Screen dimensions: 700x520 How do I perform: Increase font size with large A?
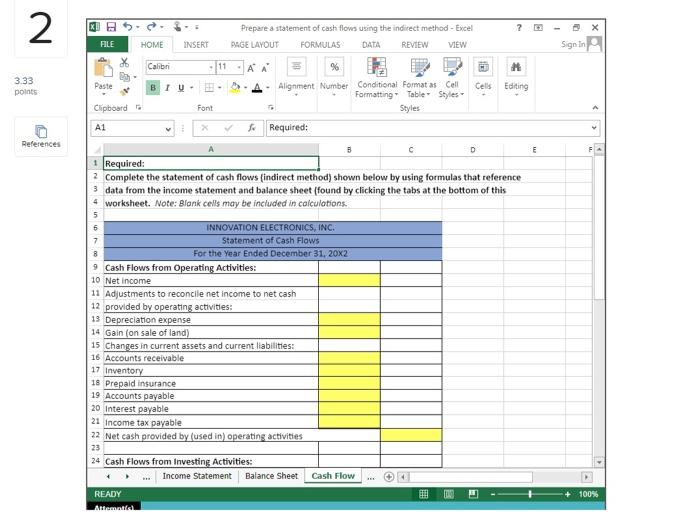coord(251,67)
